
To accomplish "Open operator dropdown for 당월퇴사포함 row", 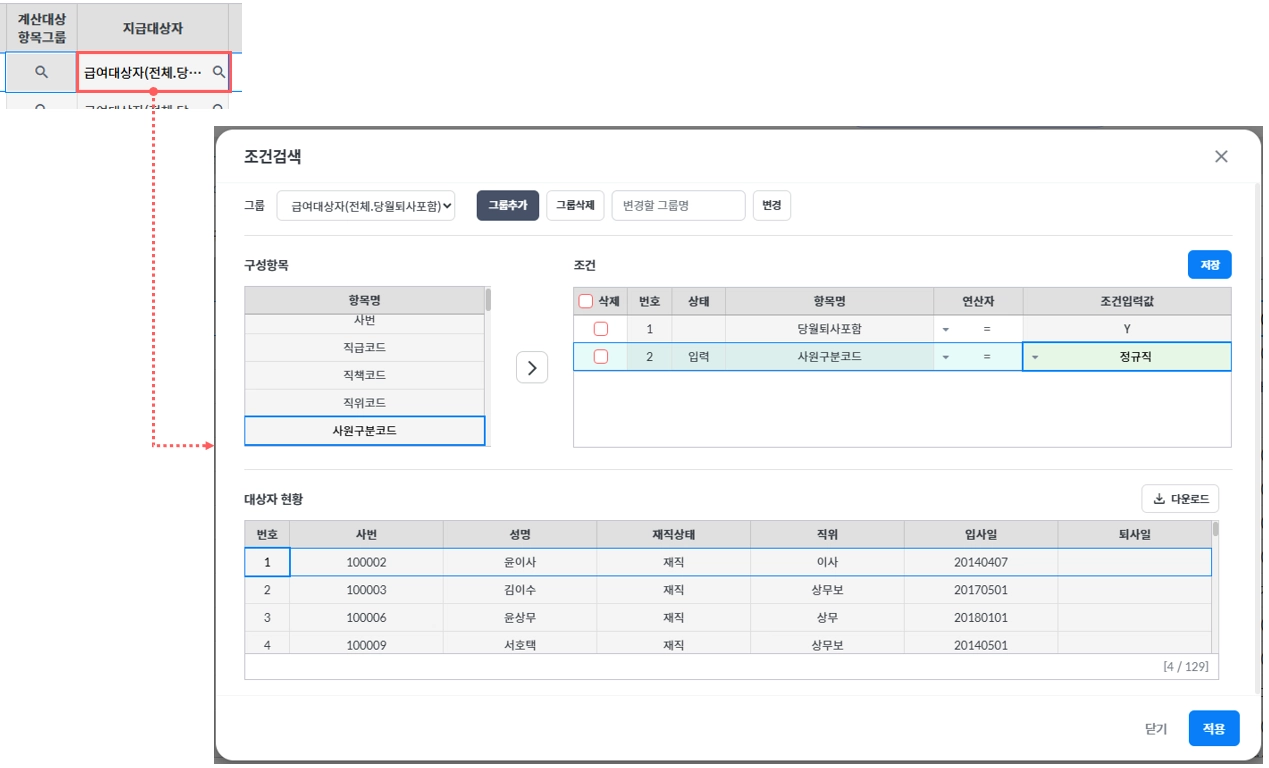I will [946, 329].
